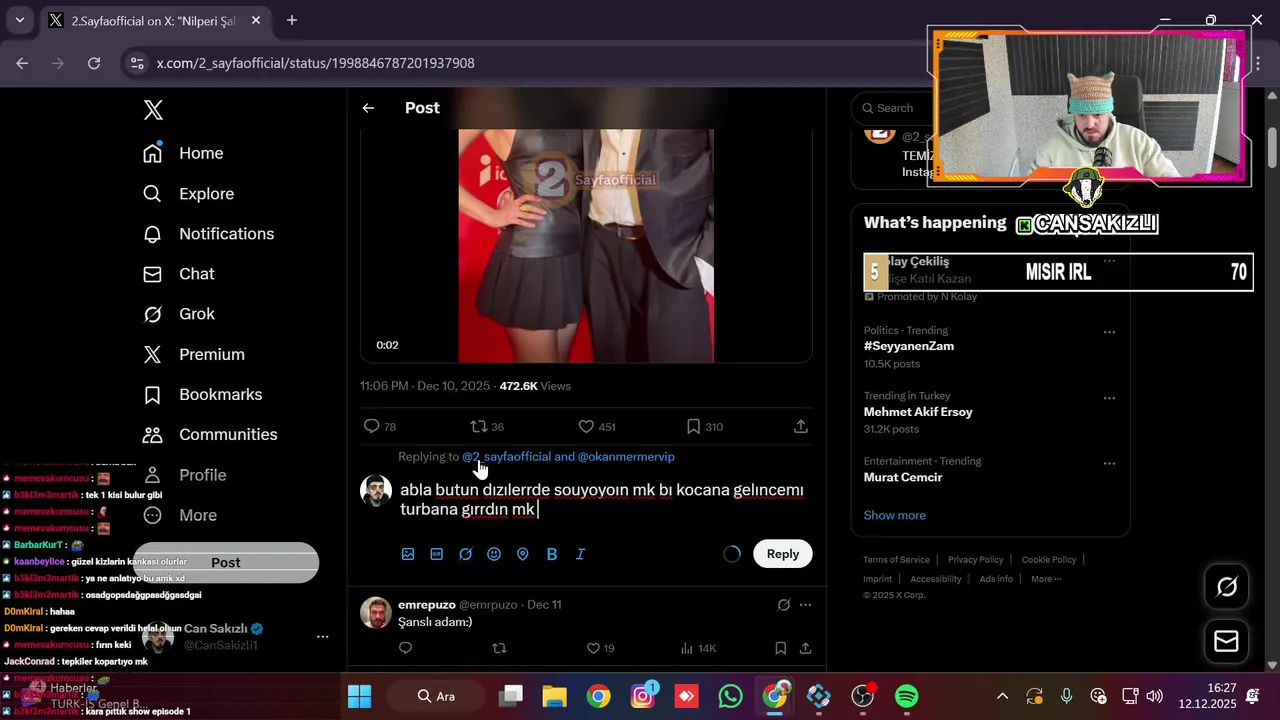The image size is (1280, 720).
Task: Add media image in reply composer
Action: [408, 554]
